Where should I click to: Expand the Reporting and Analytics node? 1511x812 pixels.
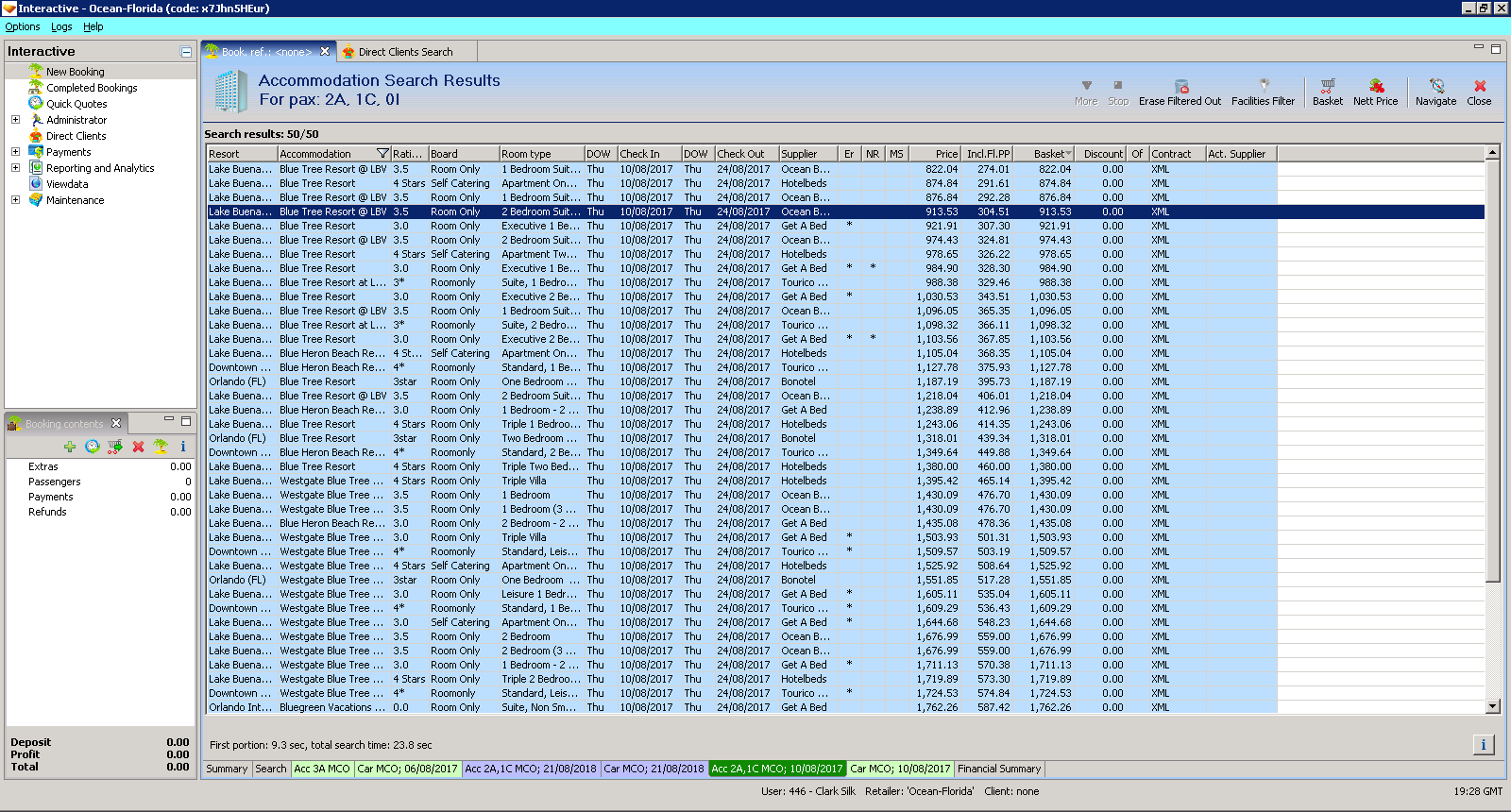15,168
